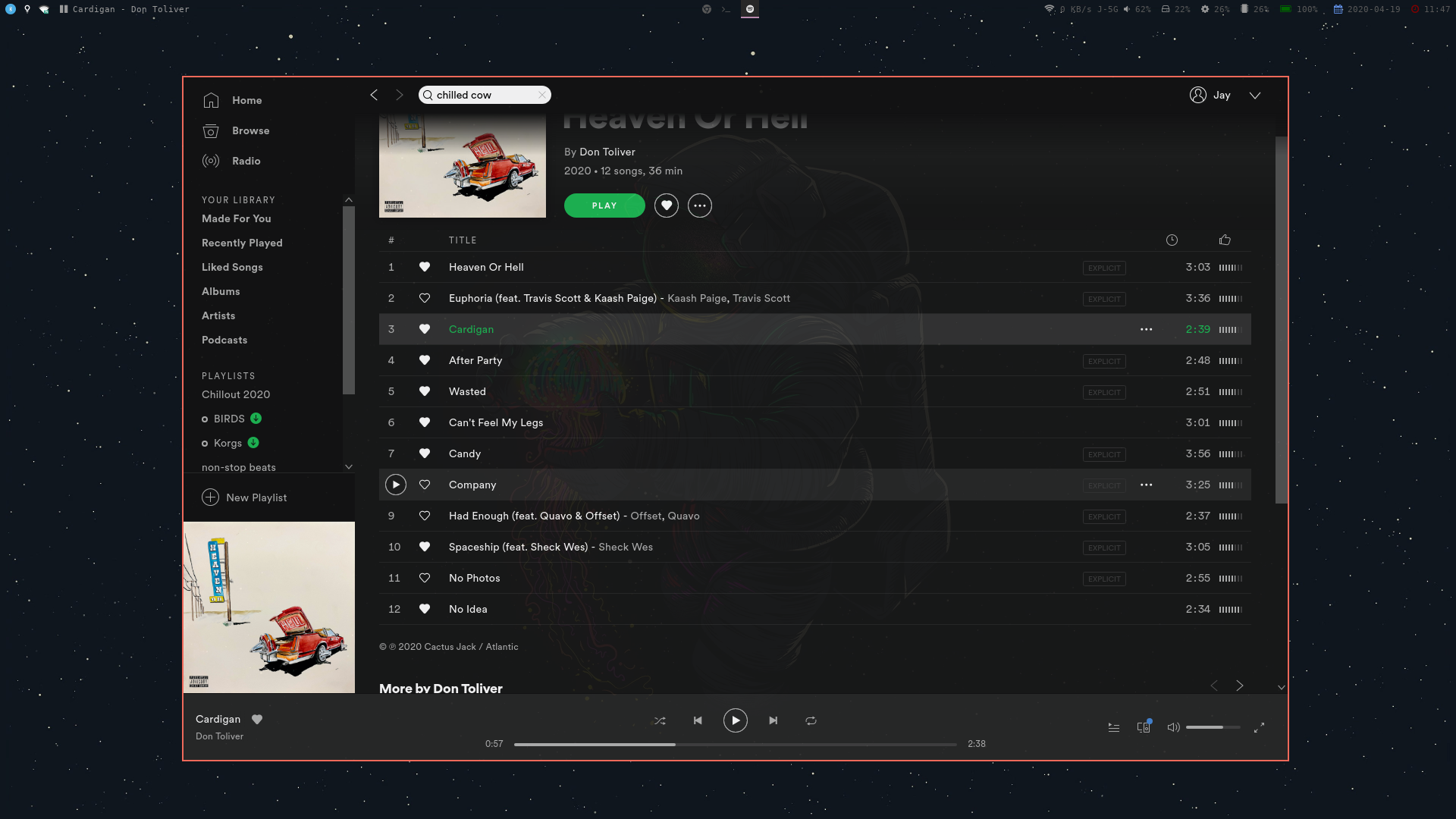Open the play queue

point(1113,727)
